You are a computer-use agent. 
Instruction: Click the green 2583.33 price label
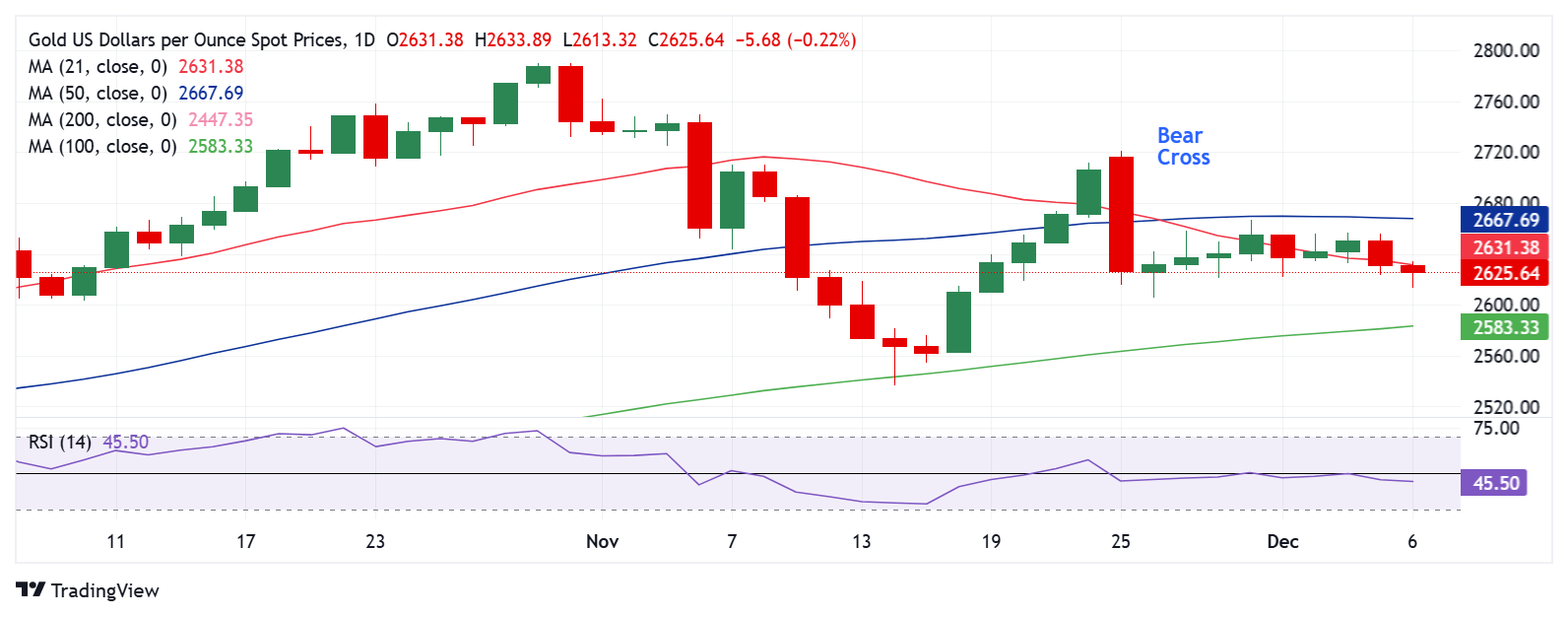(x=1505, y=328)
